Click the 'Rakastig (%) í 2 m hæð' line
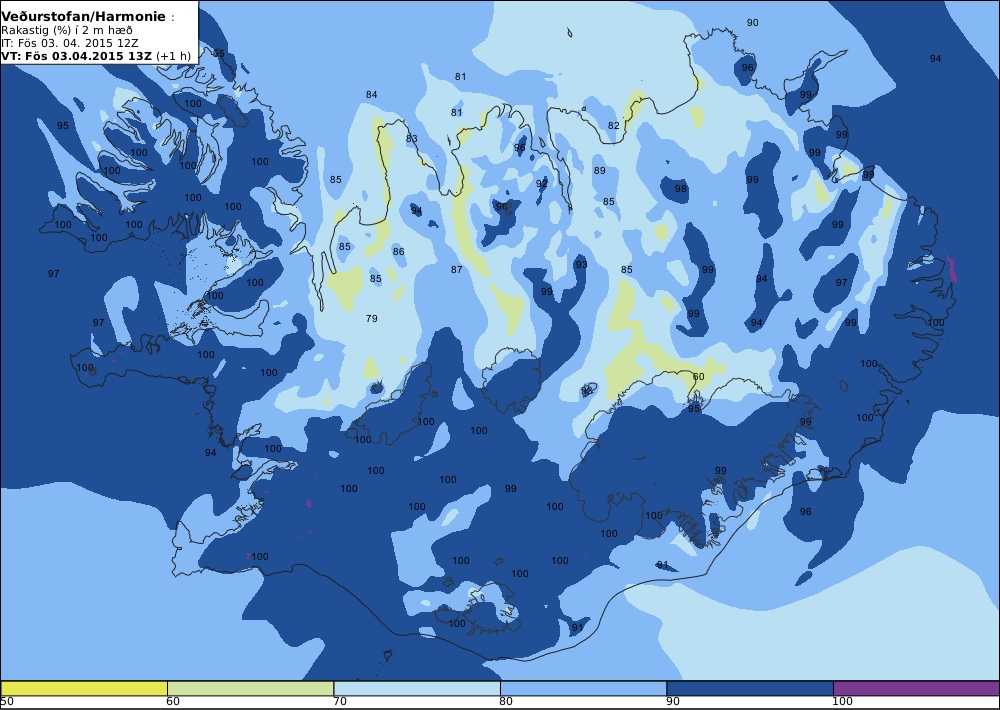 (67, 31)
